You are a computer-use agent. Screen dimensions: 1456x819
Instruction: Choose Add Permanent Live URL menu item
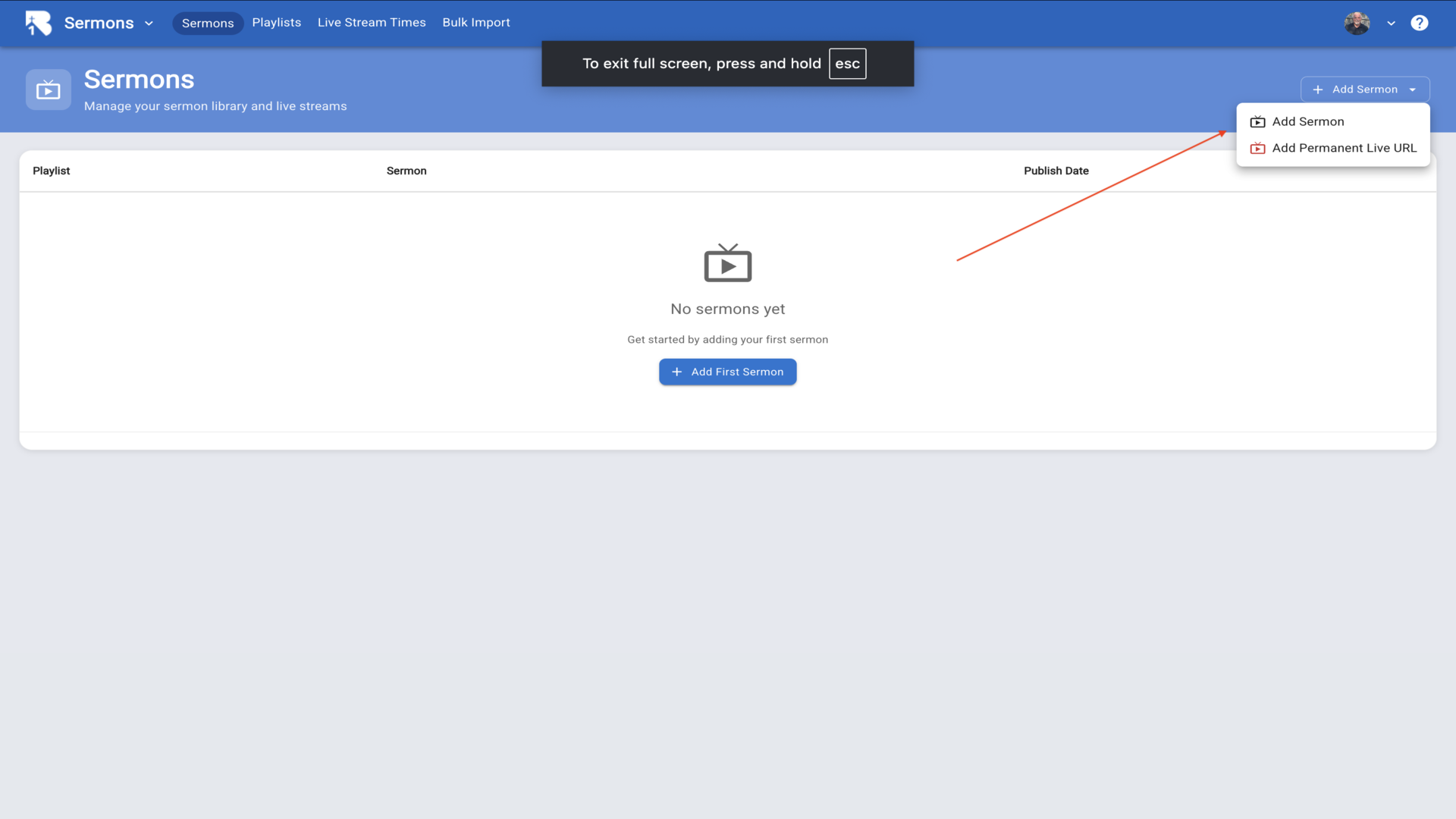1344,148
